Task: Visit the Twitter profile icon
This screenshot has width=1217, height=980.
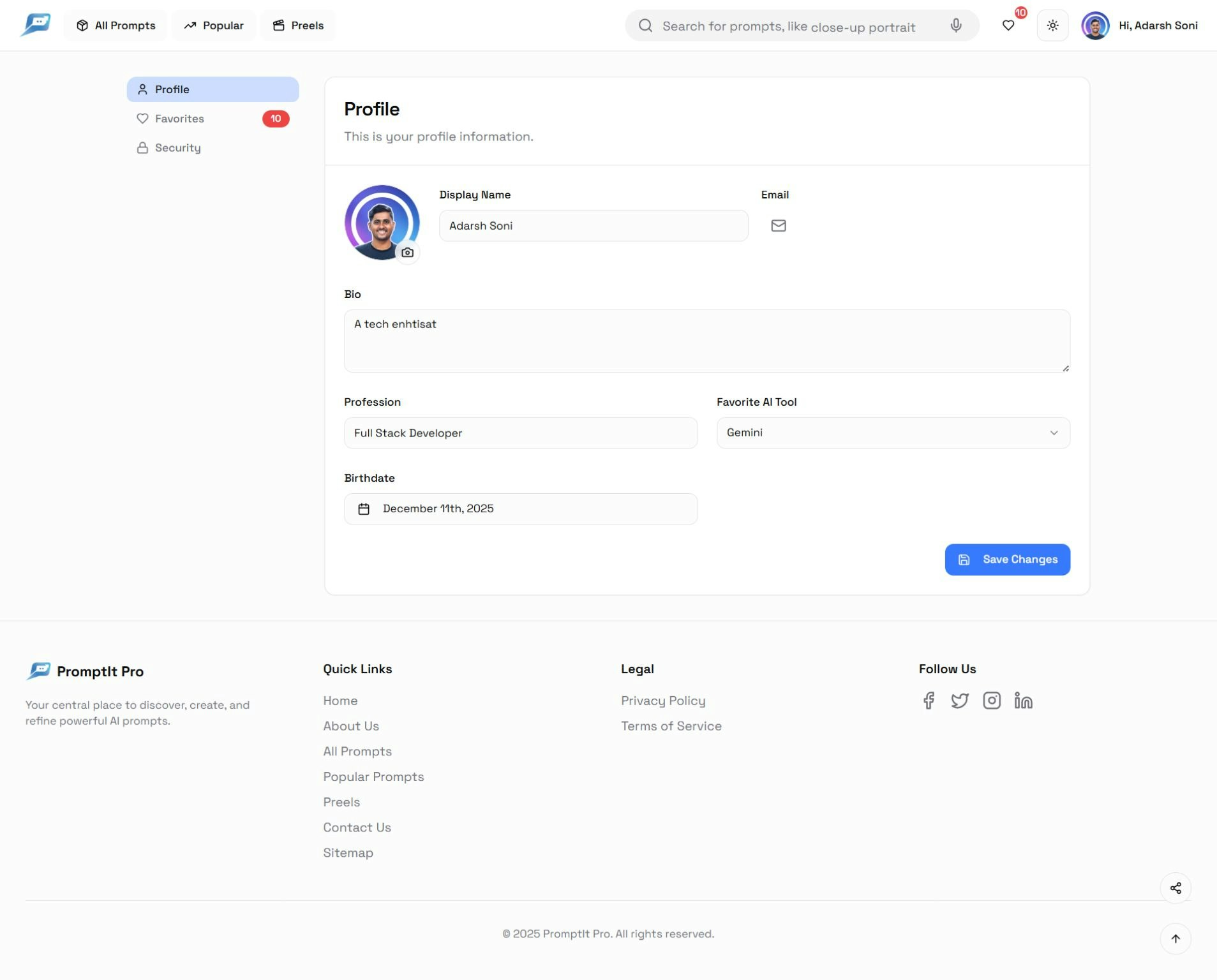Action: click(960, 701)
